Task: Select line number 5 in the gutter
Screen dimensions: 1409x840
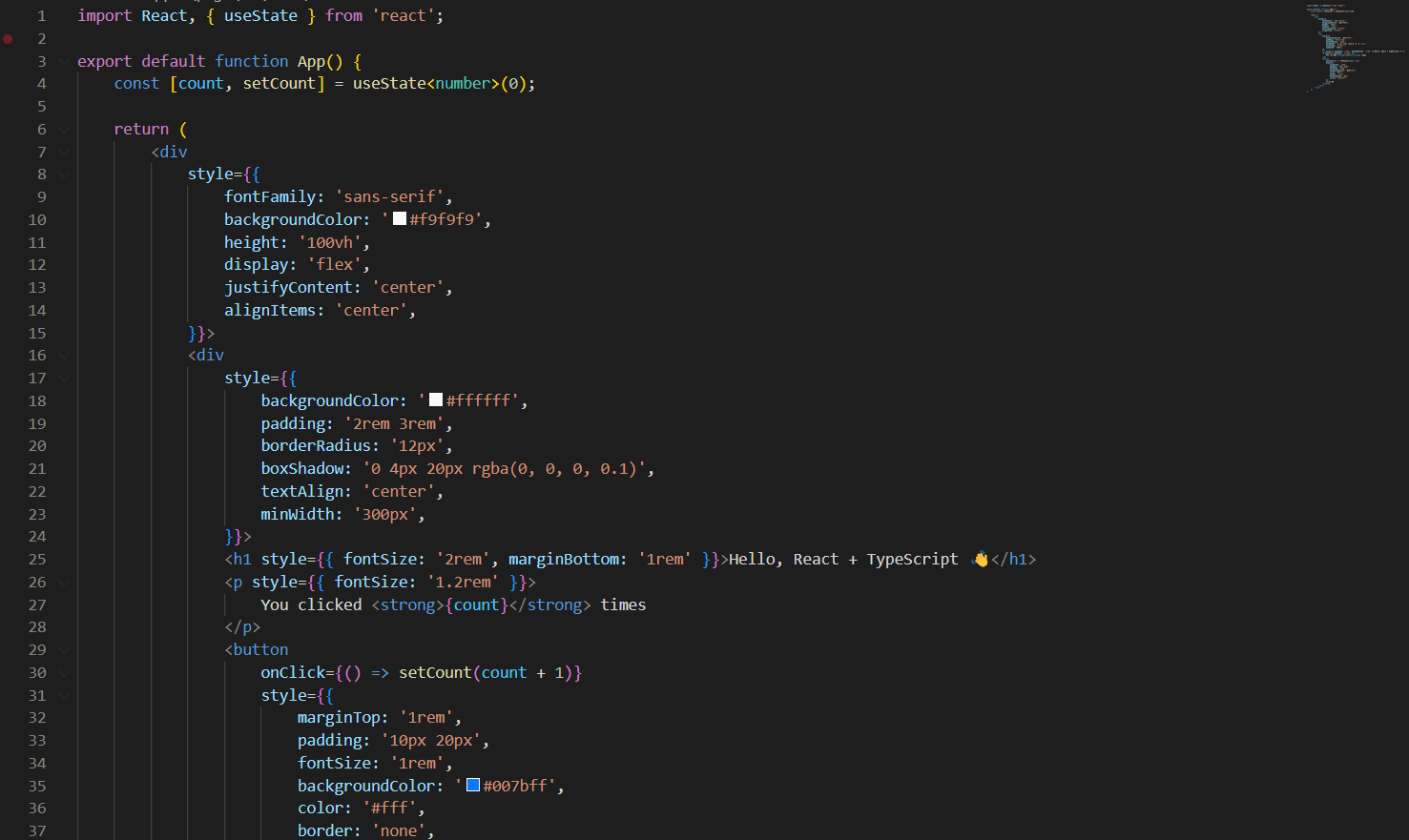Action: click(x=41, y=107)
